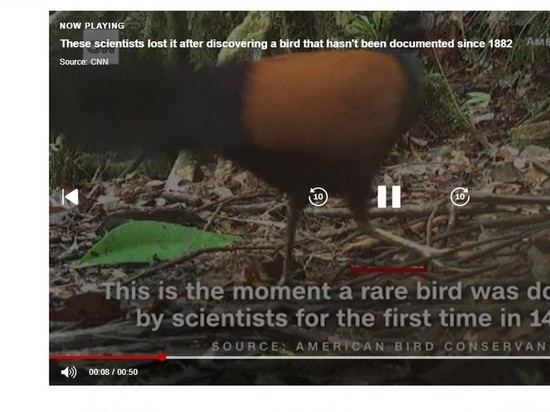The height and width of the screenshot is (412, 550).
Task: Go to the previous video
Action: [x=70, y=197]
